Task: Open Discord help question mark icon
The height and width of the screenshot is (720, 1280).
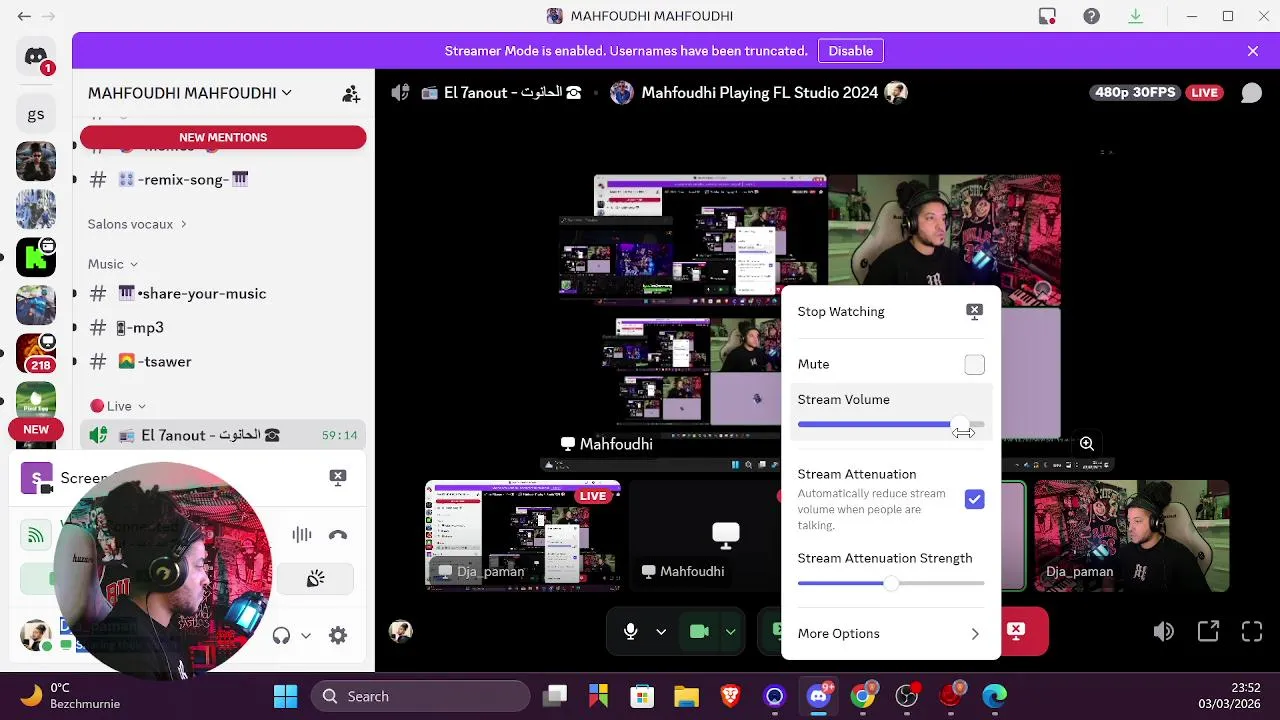Action: pos(1091,16)
